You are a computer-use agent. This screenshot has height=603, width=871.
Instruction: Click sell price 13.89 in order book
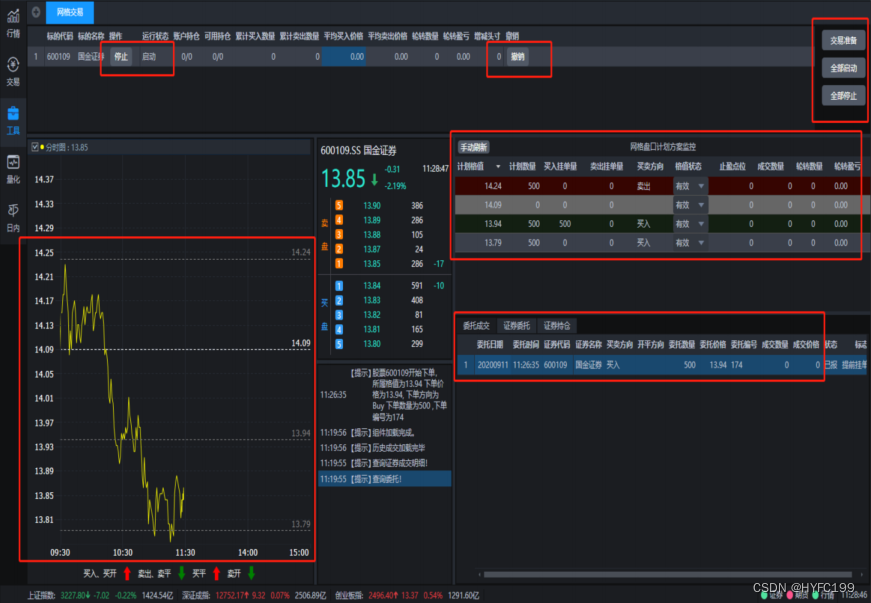372,220
